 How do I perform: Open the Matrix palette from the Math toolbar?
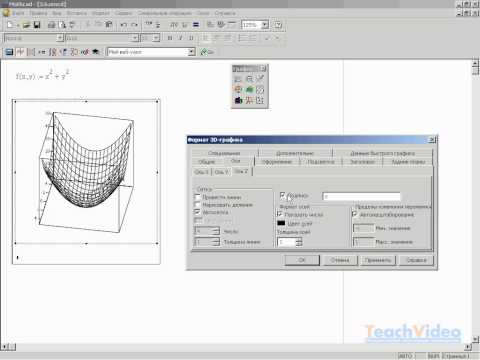click(31, 52)
